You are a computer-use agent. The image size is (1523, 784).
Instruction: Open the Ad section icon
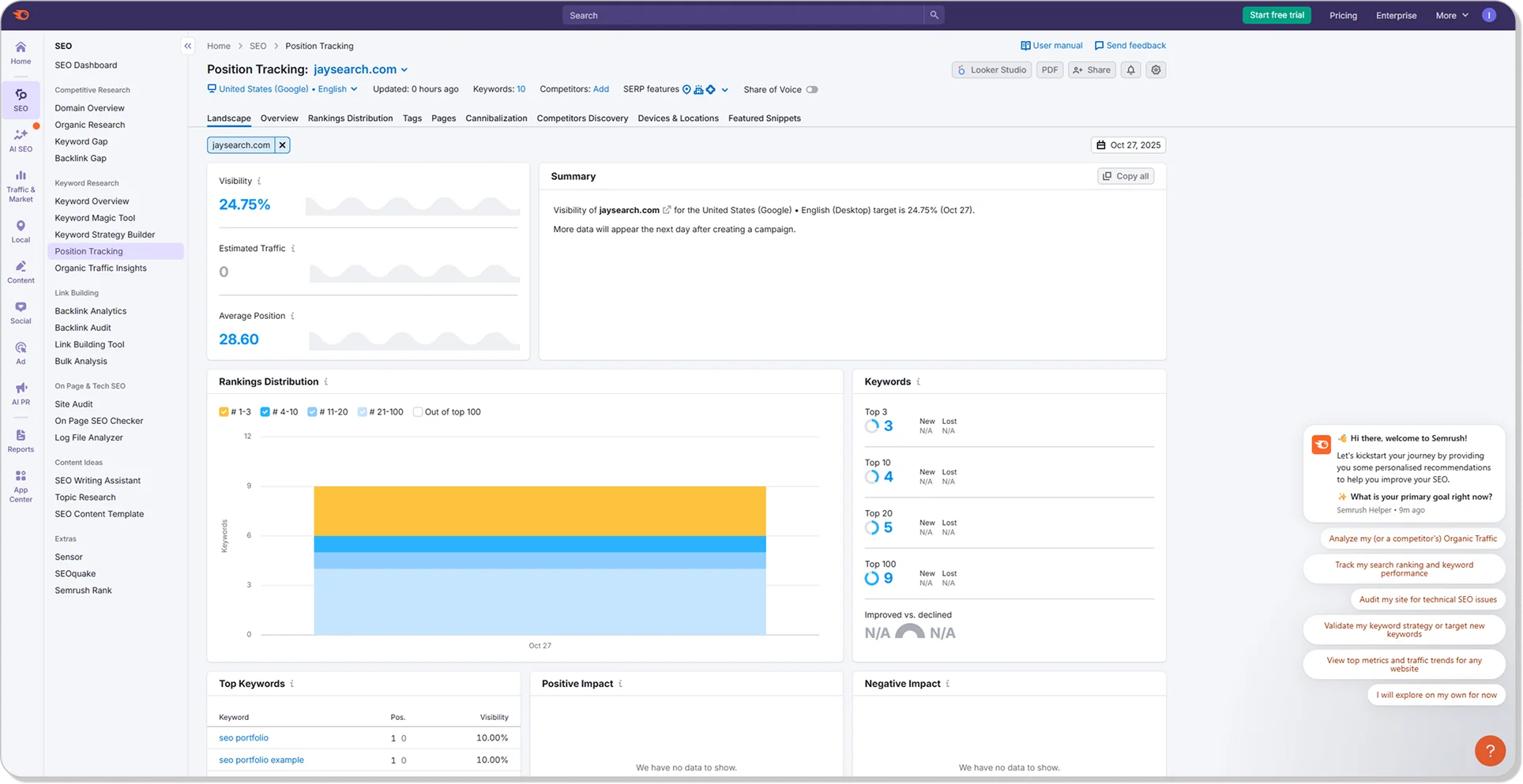click(21, 353)
